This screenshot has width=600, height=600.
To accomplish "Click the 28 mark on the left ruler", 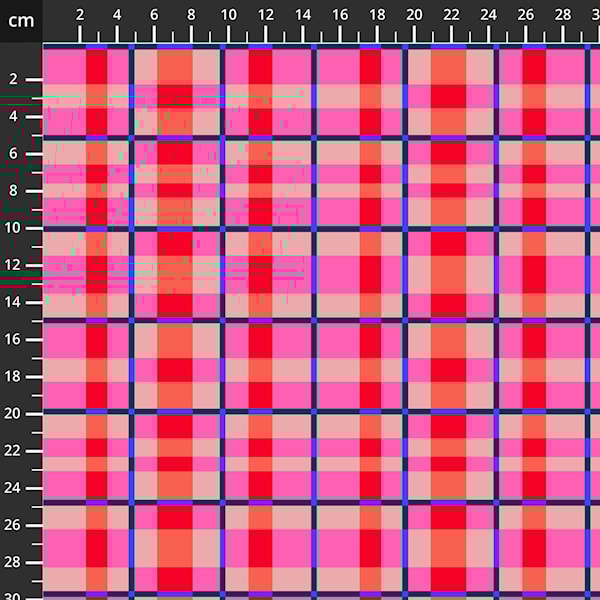I will (14, 561).
